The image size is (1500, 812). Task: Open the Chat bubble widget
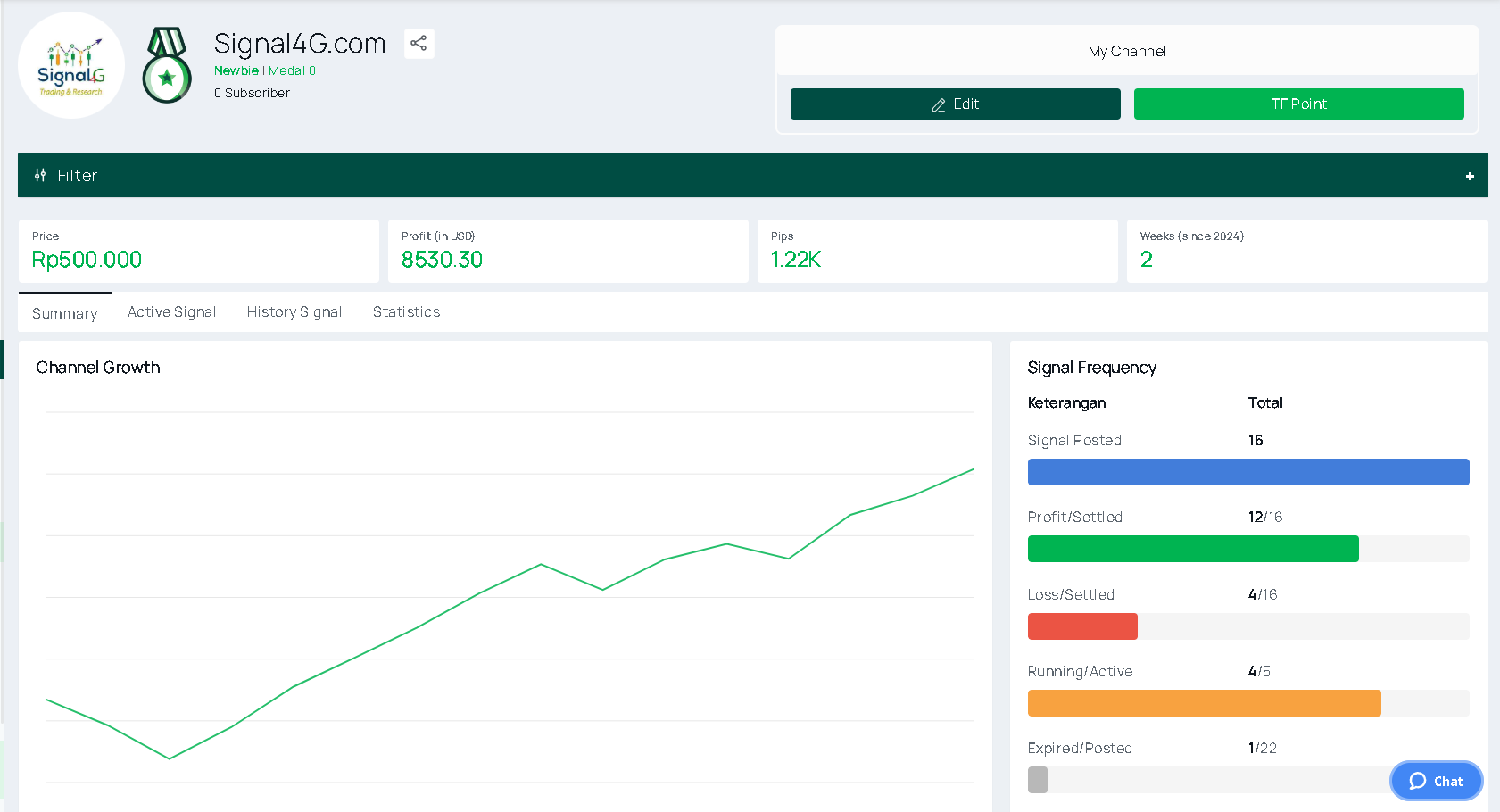[1436, 781]
